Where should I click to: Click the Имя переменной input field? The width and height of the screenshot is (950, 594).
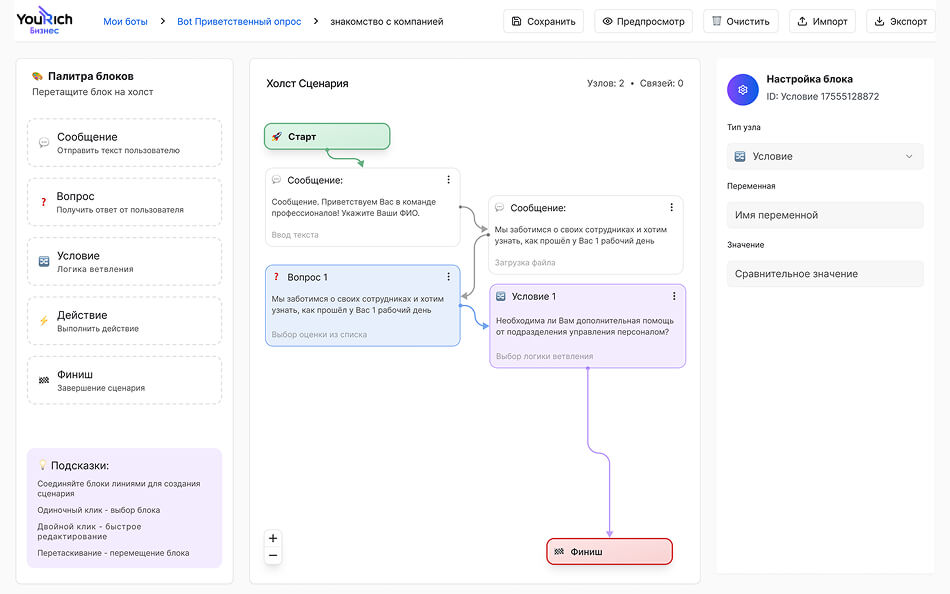tap(825, 215)
